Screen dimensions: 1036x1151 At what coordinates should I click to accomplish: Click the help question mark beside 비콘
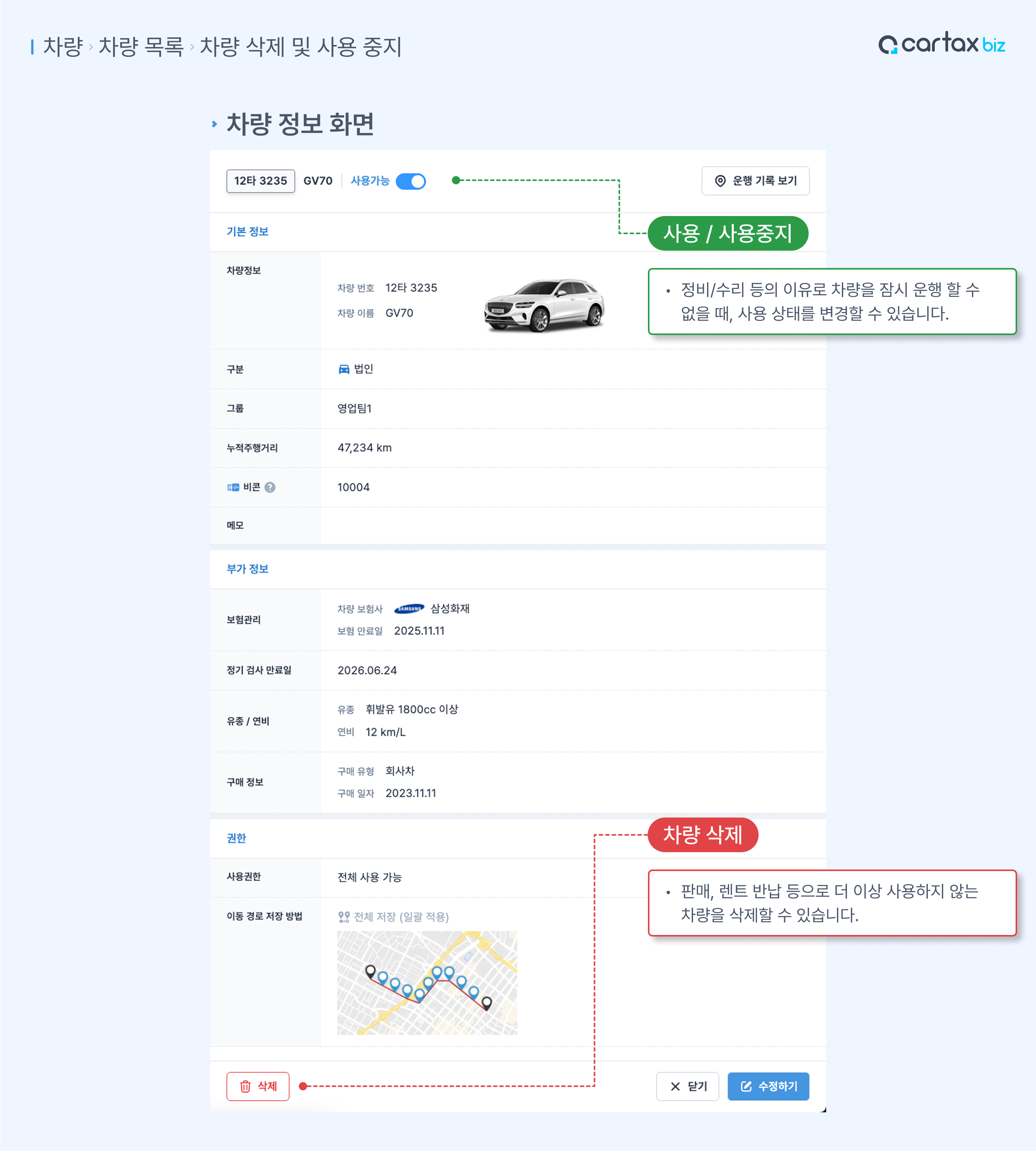click(270, 487)
